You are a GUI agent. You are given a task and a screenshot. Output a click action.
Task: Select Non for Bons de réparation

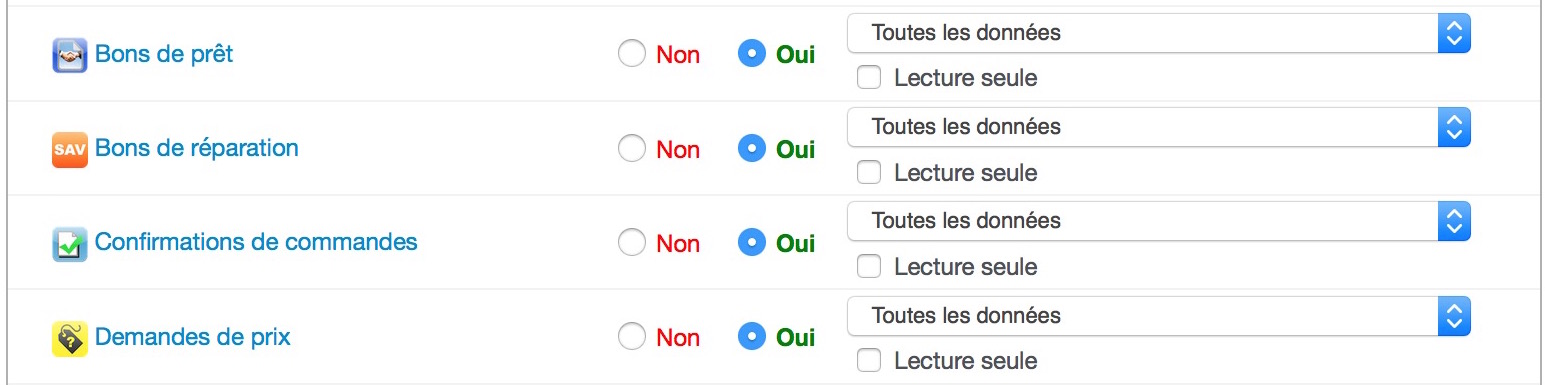[632, 149]
